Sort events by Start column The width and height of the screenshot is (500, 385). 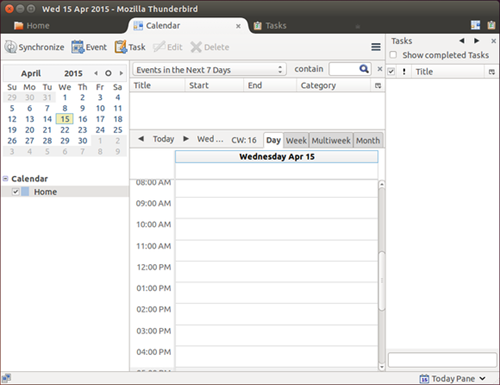pos(214,85)
